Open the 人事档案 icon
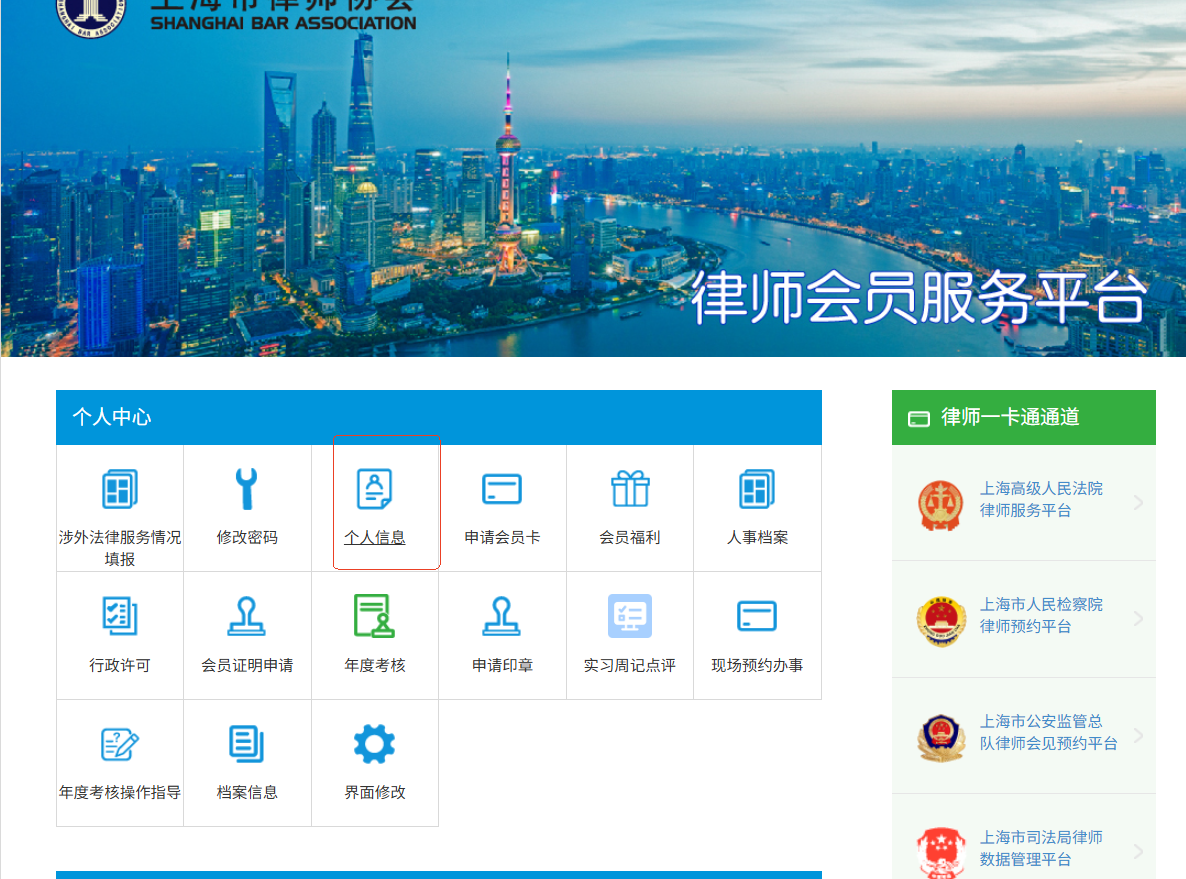This screenshot has height=879, width=1186. click(757, 489)
